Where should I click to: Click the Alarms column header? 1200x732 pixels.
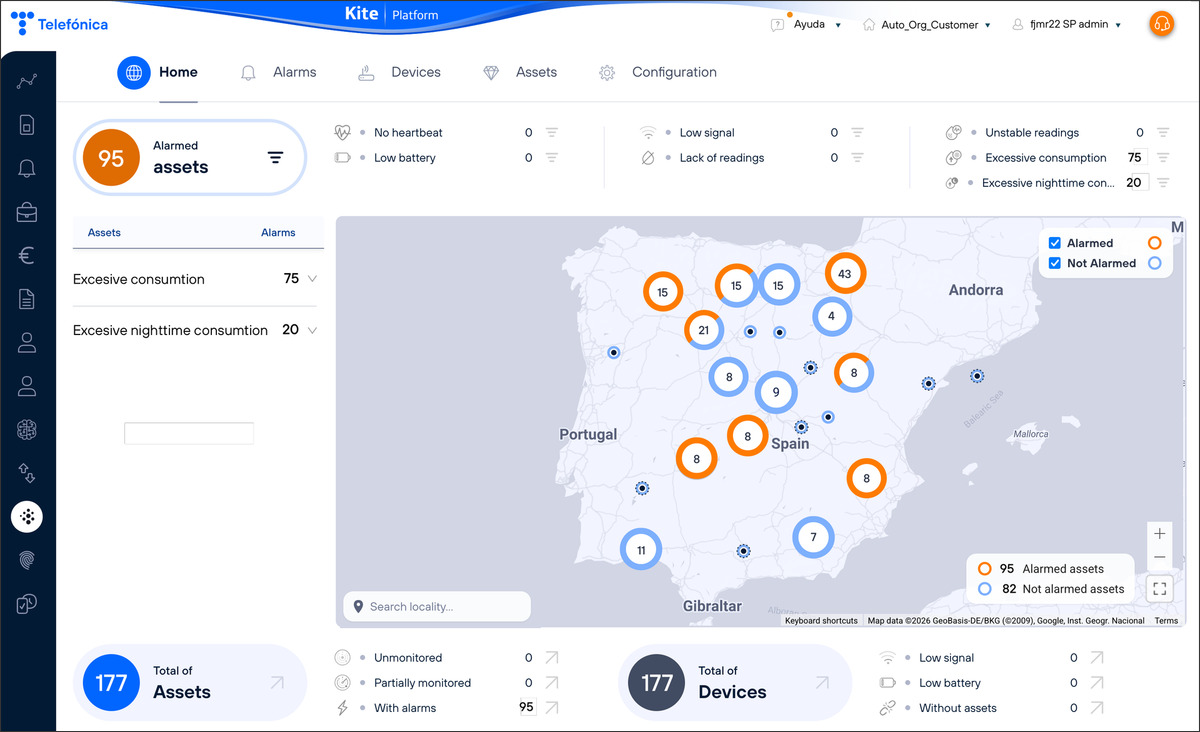click(278, 232)
